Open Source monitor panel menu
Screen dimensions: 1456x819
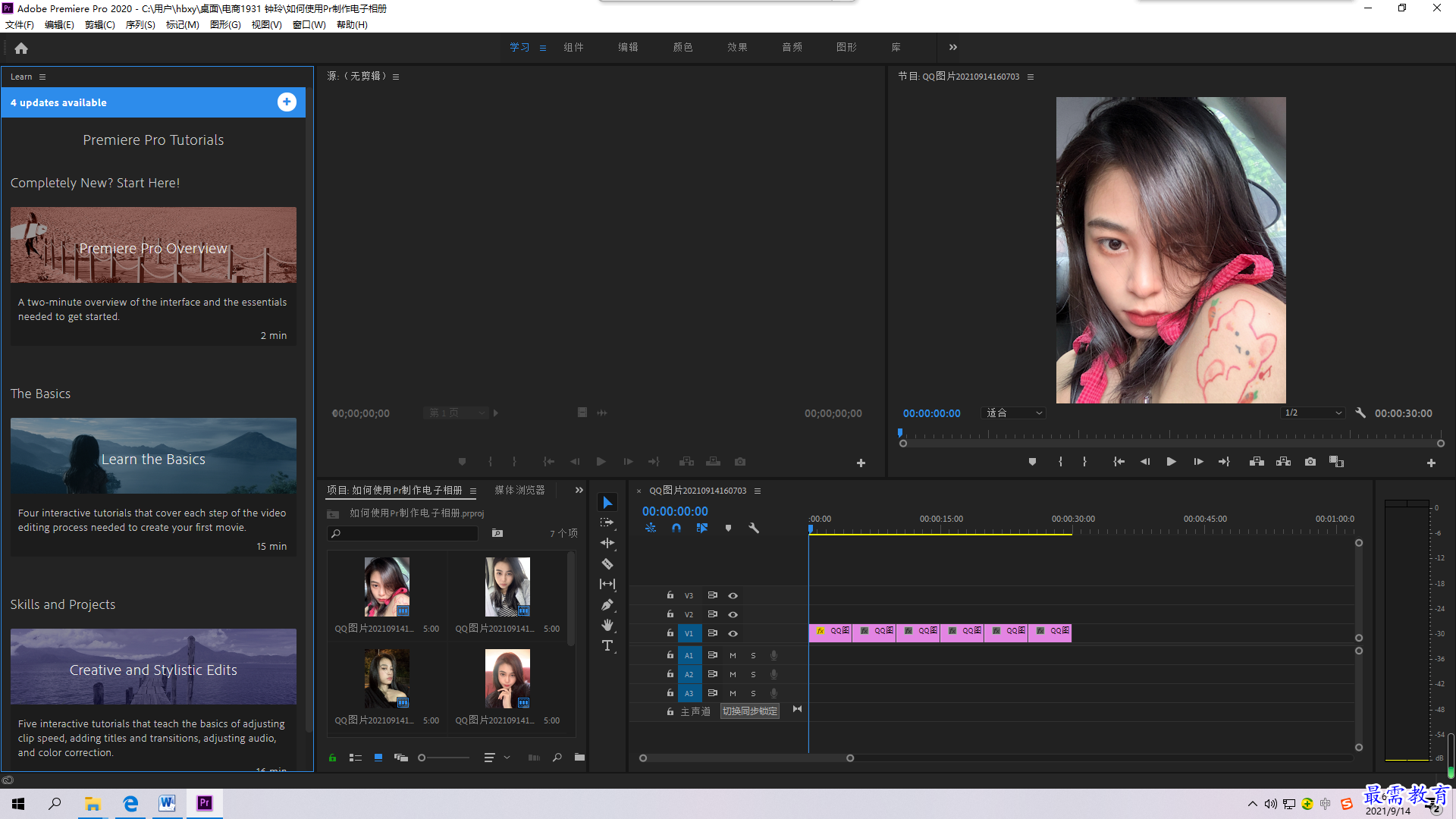click(x=396, y=77)
